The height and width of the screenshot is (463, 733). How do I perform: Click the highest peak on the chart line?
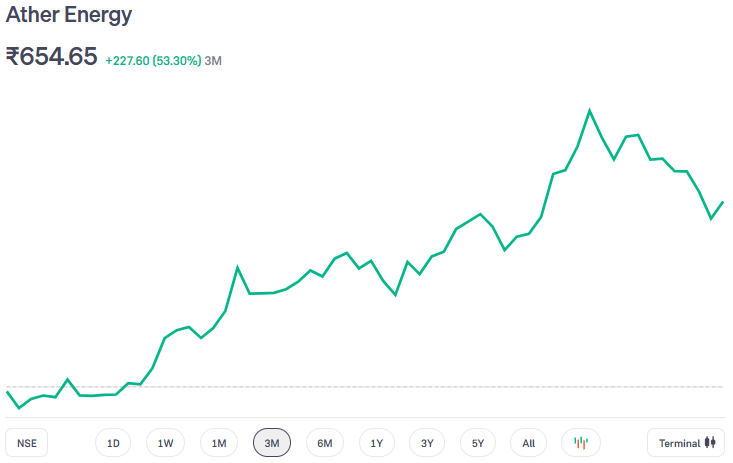click(x=589, y=110)
